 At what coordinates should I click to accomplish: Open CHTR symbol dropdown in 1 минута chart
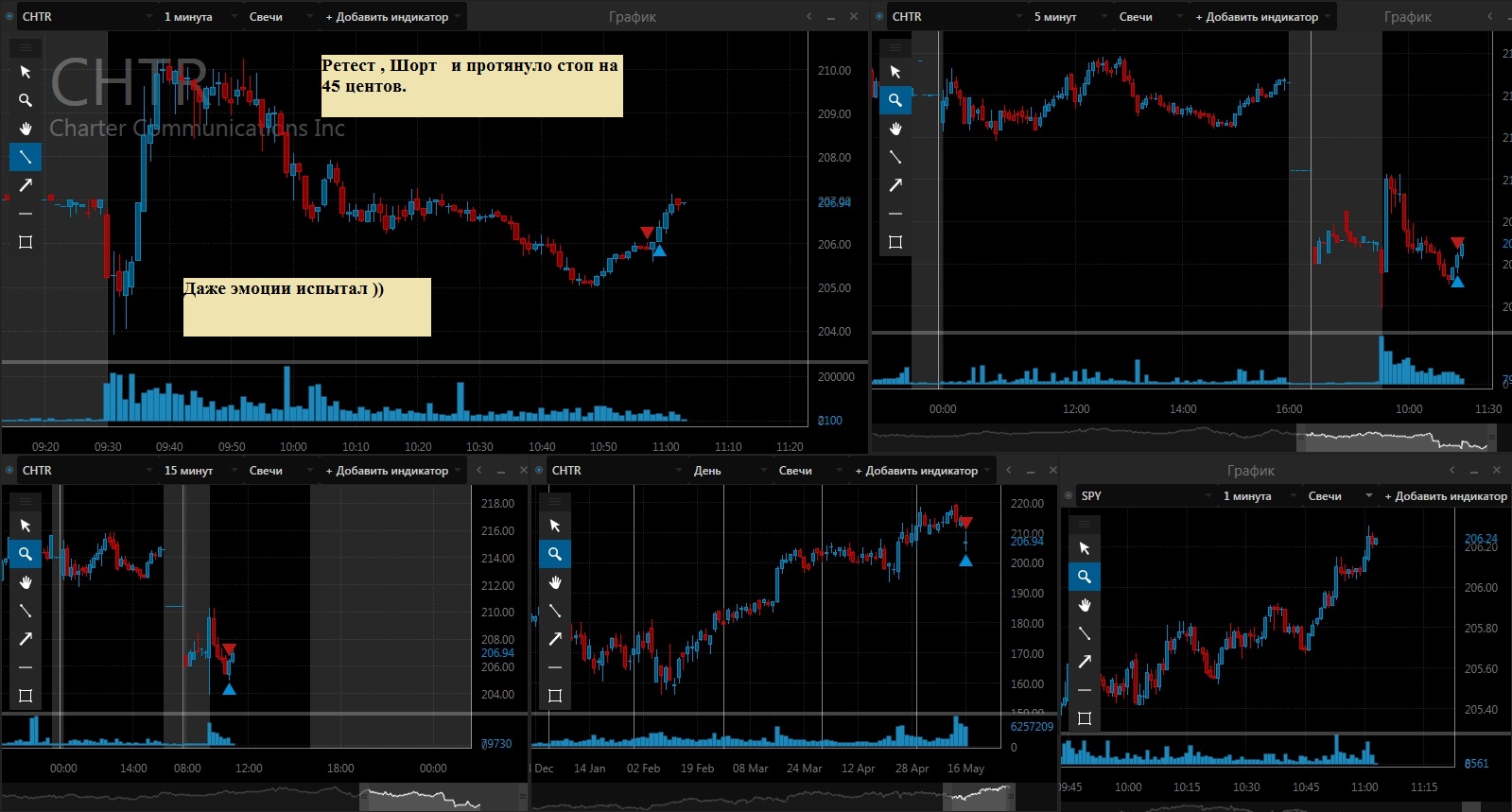pos(87,17)
